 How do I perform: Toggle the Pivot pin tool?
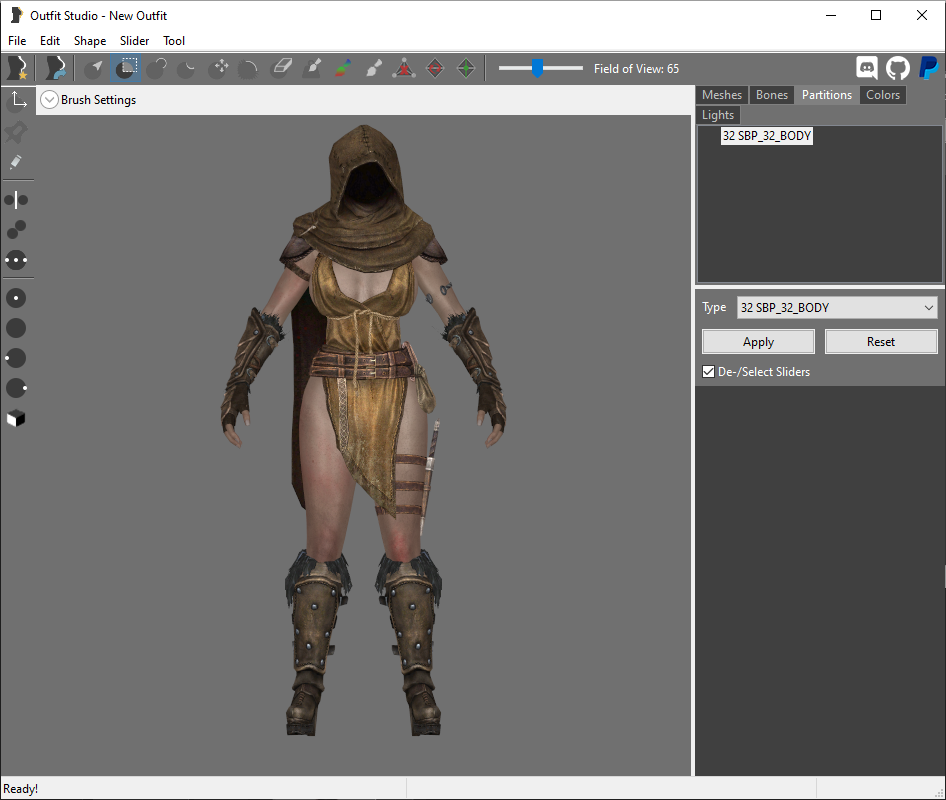(x=16, y=132)
